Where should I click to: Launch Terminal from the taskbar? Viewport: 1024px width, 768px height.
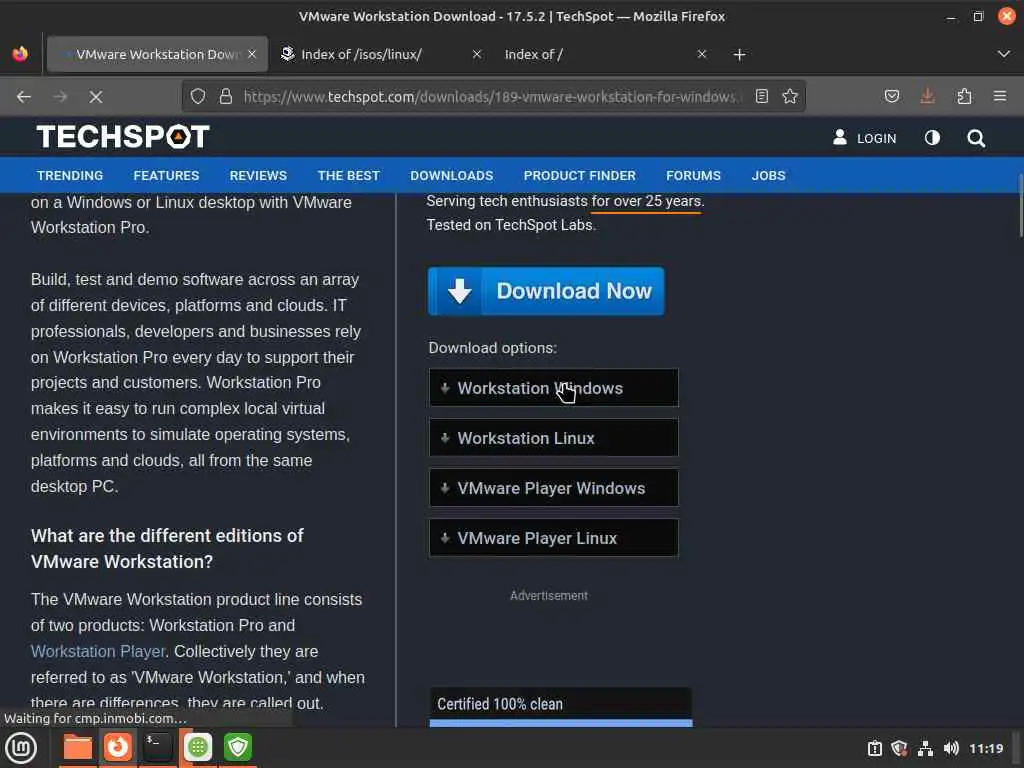157,747
